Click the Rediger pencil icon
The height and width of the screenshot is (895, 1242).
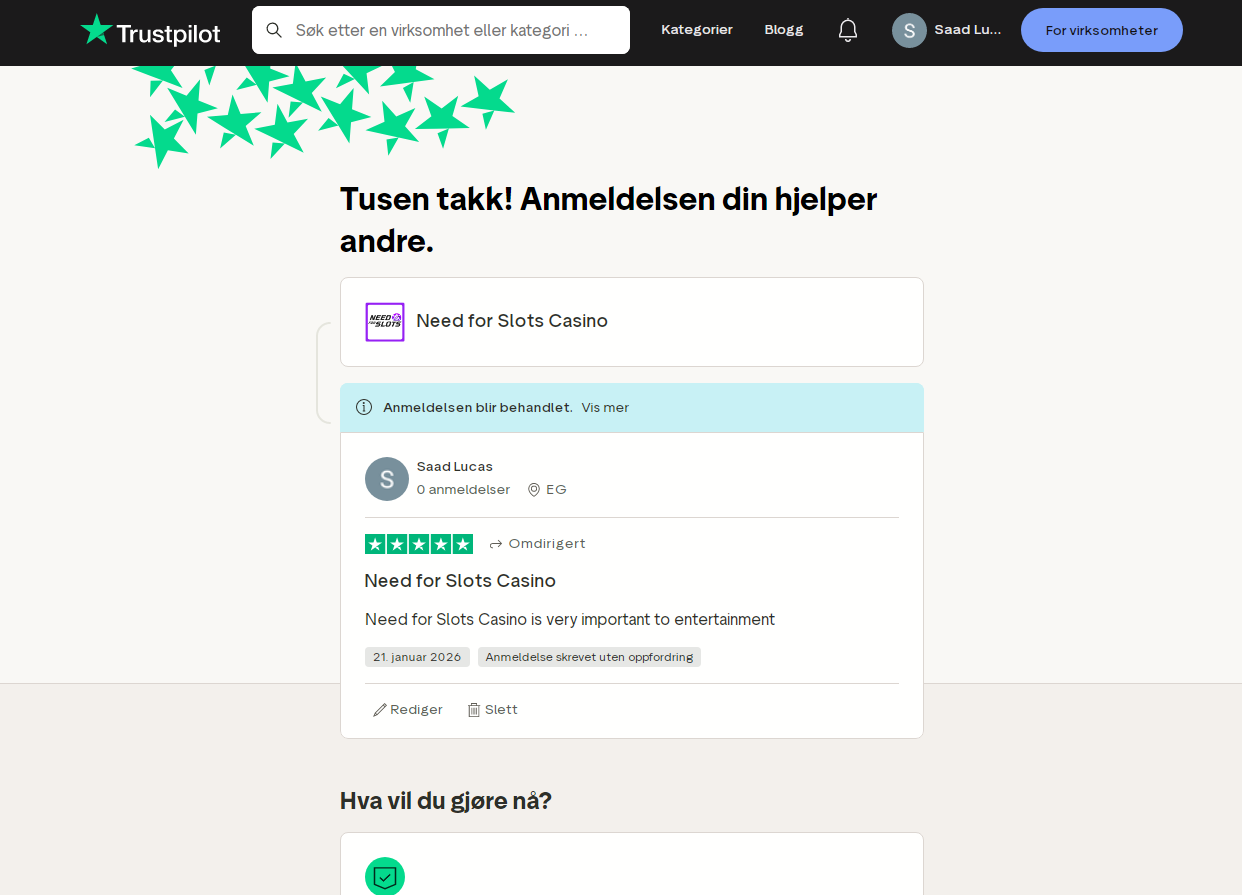click(380, 710)
